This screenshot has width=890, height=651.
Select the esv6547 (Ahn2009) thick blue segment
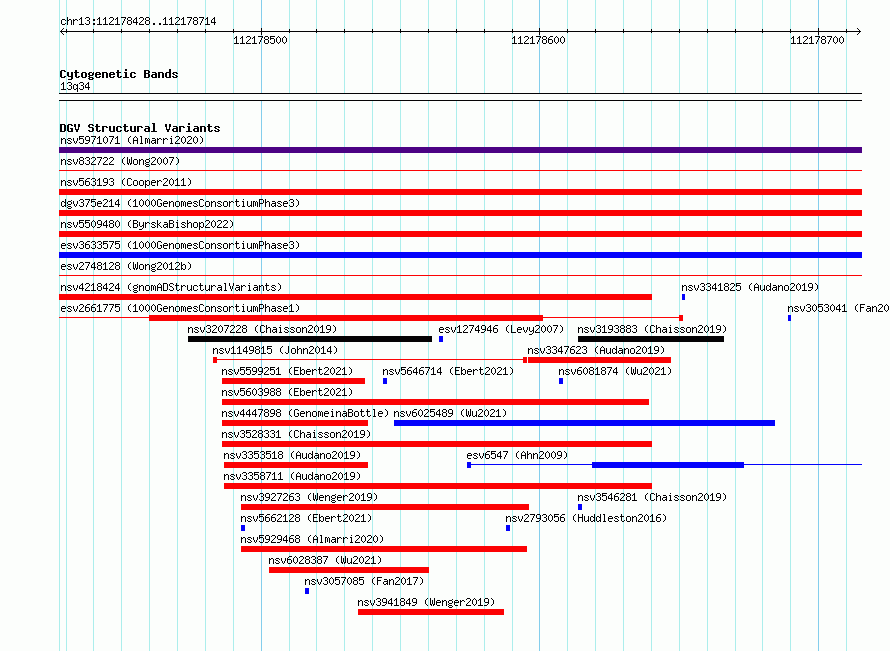pyautogui.click(x=668, y=465)
